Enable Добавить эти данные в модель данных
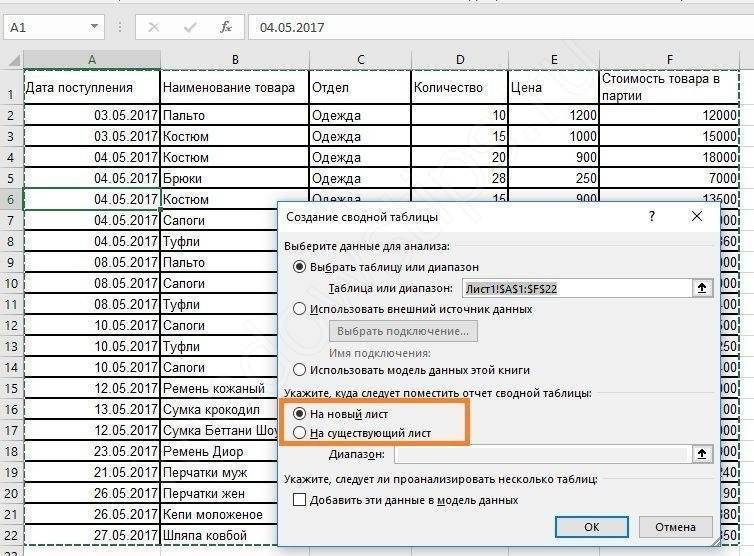 coord(300,500)
